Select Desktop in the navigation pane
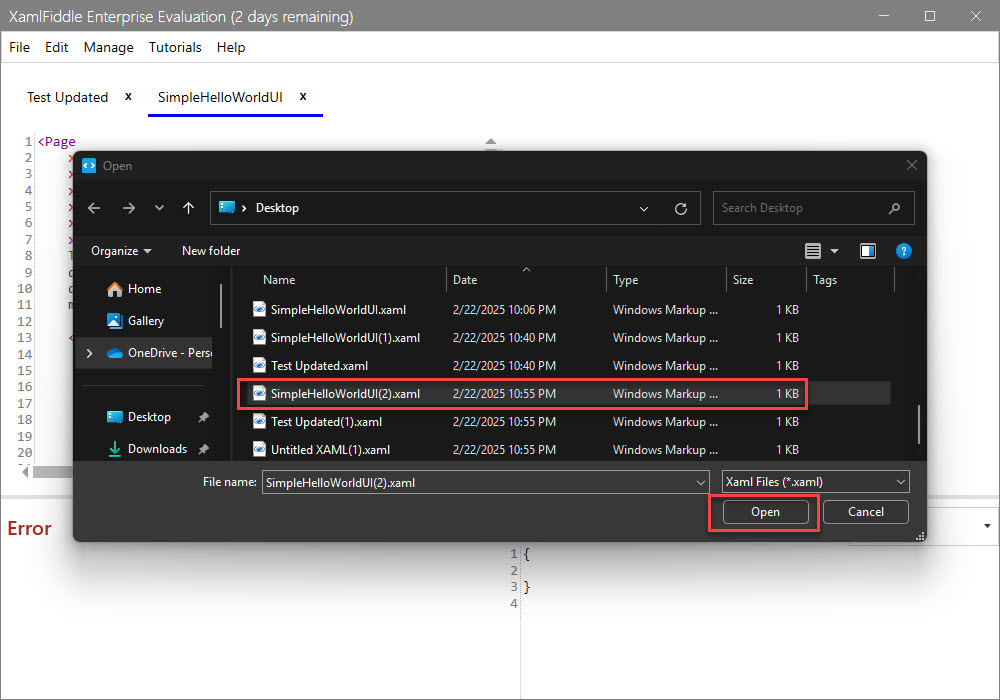The image size is (1000, 700). pyautogui.click(x=149, y=417)
